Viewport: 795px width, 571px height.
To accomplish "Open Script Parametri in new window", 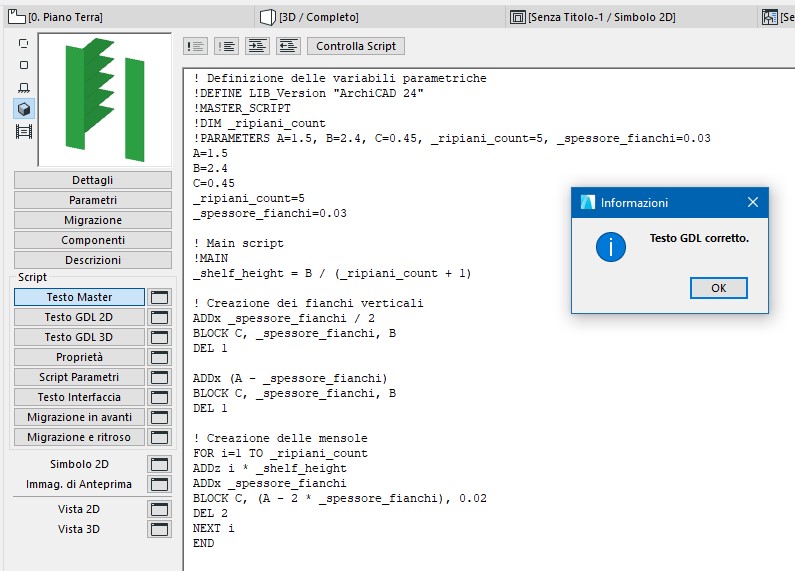I will pyautogui.click(x=159, y=377).
